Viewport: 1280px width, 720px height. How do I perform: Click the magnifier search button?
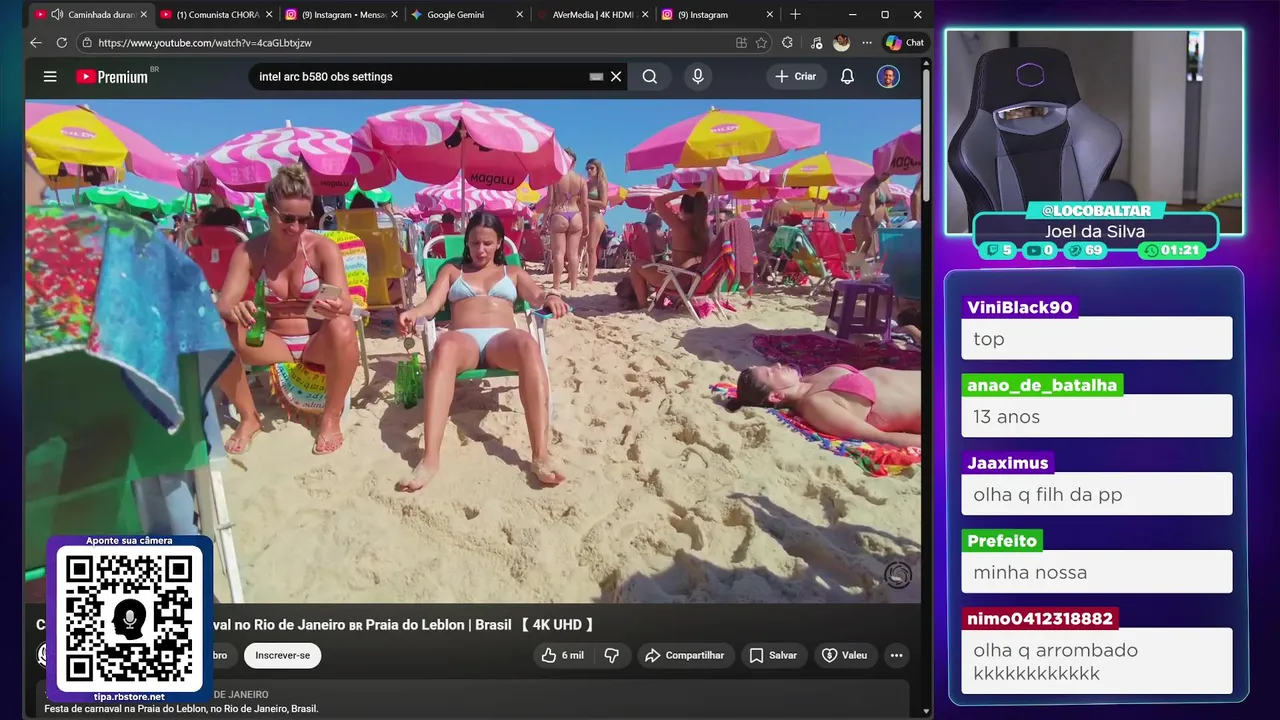coord(650,76)
